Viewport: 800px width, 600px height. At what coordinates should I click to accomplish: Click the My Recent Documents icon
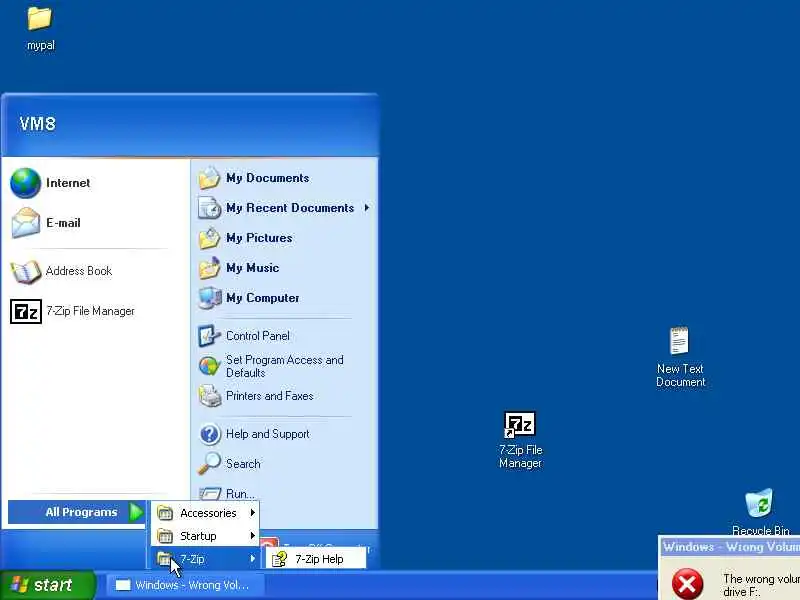(x=209, y=208)
